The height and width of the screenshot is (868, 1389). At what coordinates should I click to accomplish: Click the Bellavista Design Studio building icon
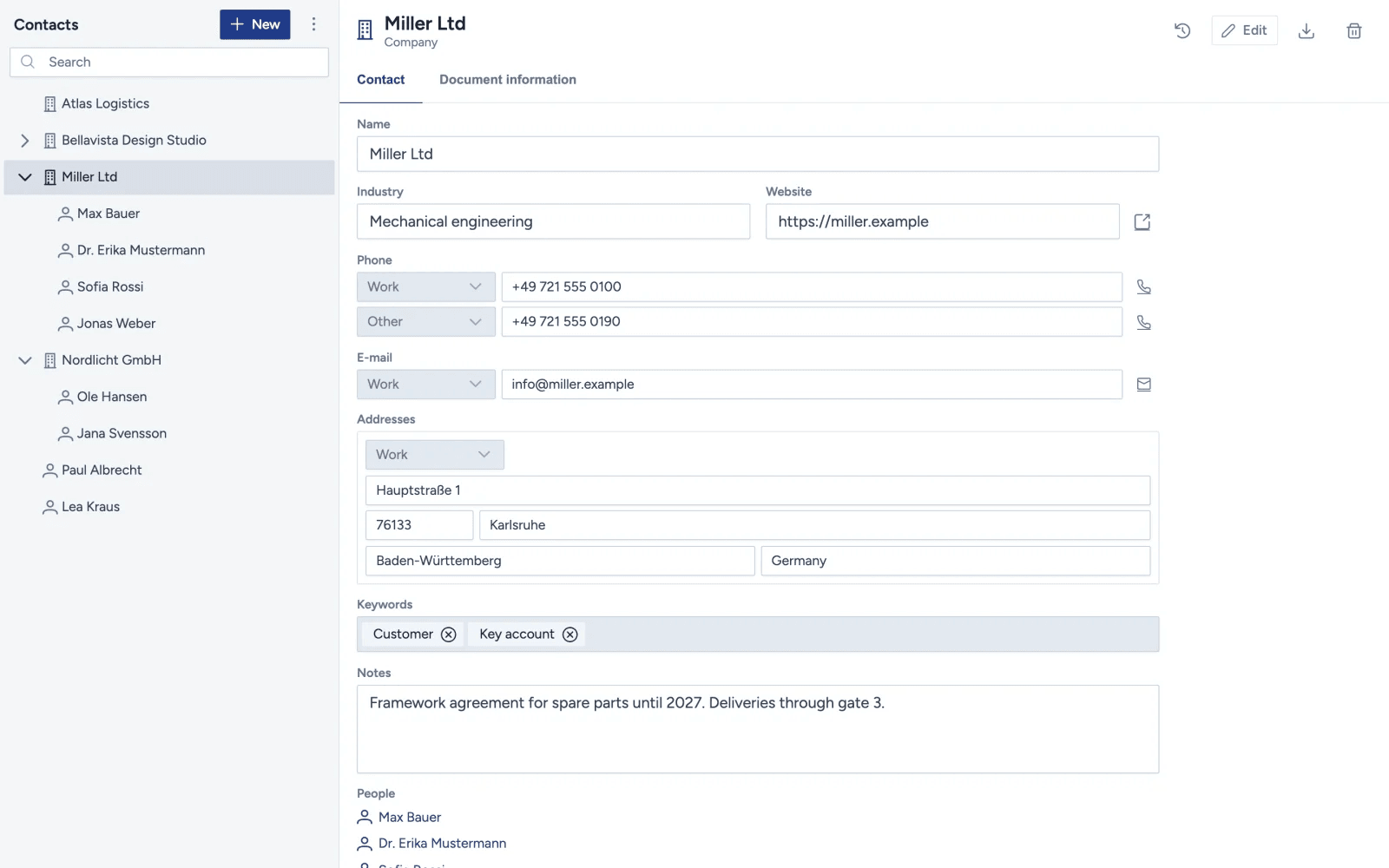(x=49, y=141)
